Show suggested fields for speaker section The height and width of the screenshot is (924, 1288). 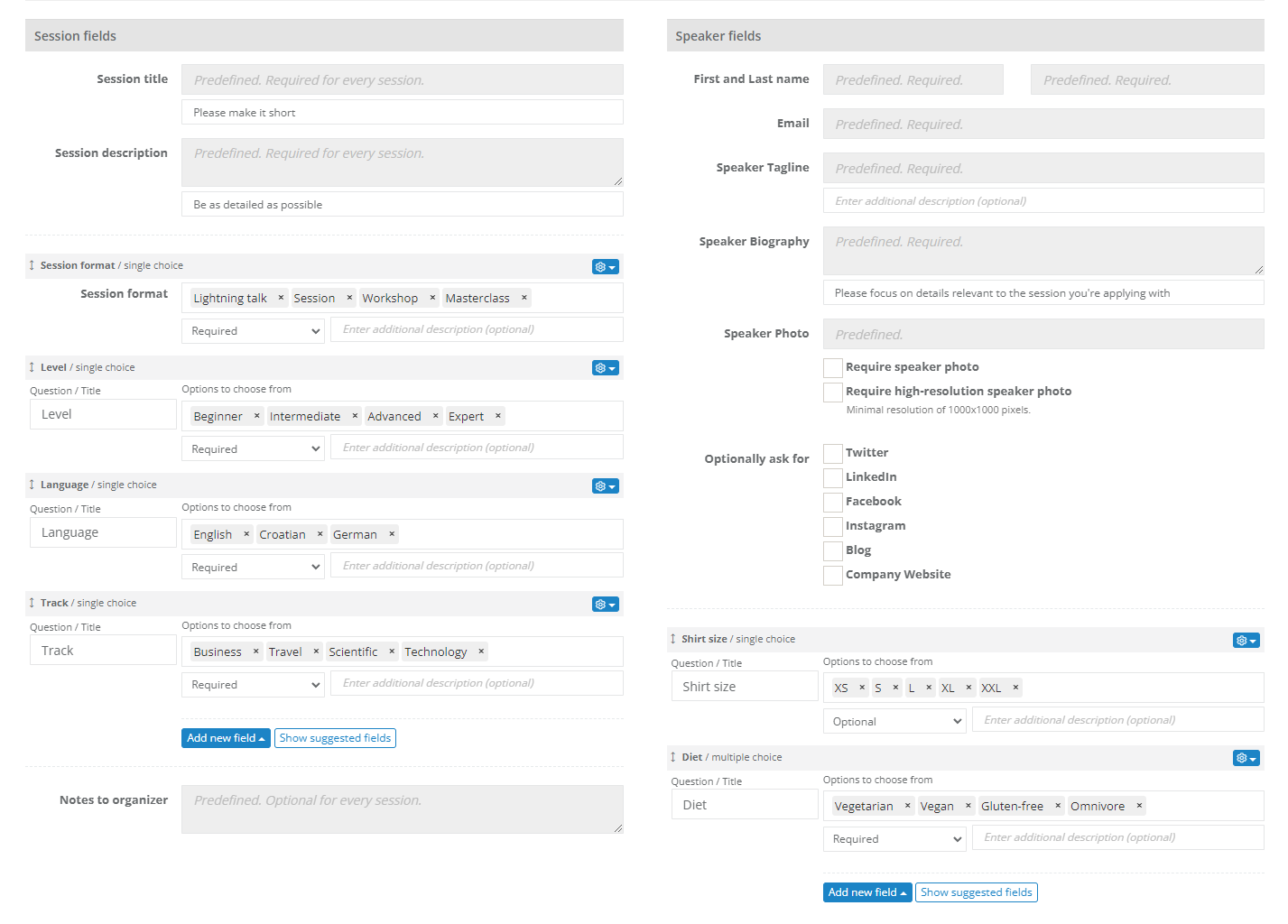coord(976,892)
